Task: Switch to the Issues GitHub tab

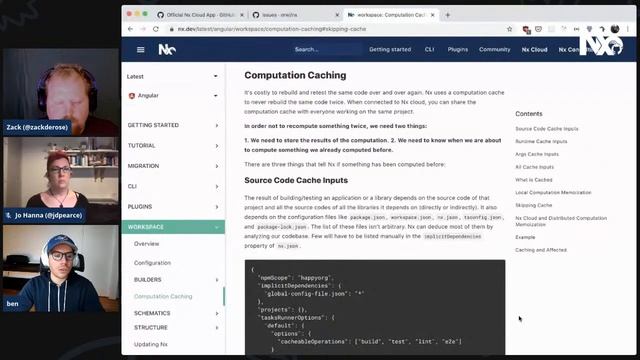Action: (296, 15)
